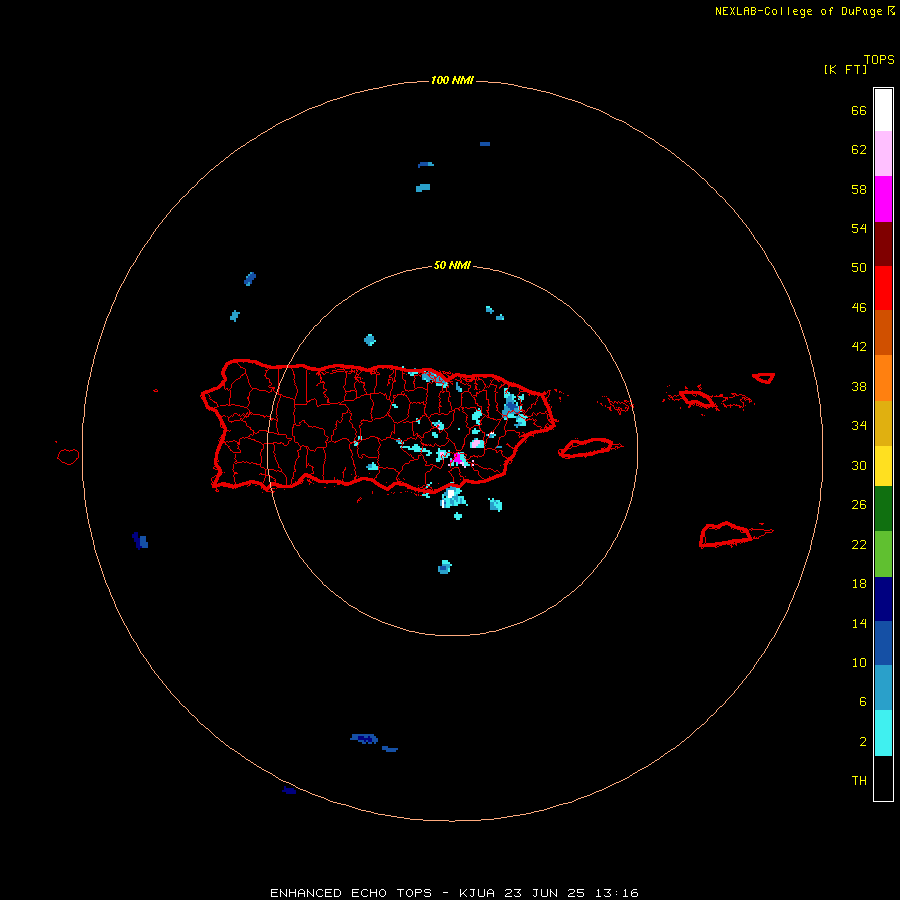The width and height of the screenshot is (900, 900).
Task: Click the "TOPS" legend heading
Action: [x=879, y=59]
